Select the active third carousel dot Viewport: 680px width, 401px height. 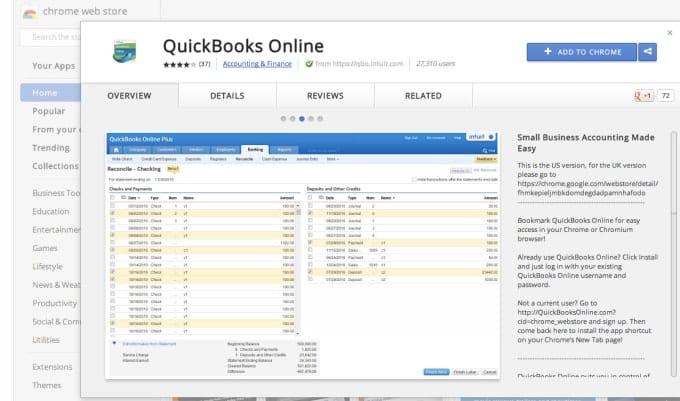point(302,119)
